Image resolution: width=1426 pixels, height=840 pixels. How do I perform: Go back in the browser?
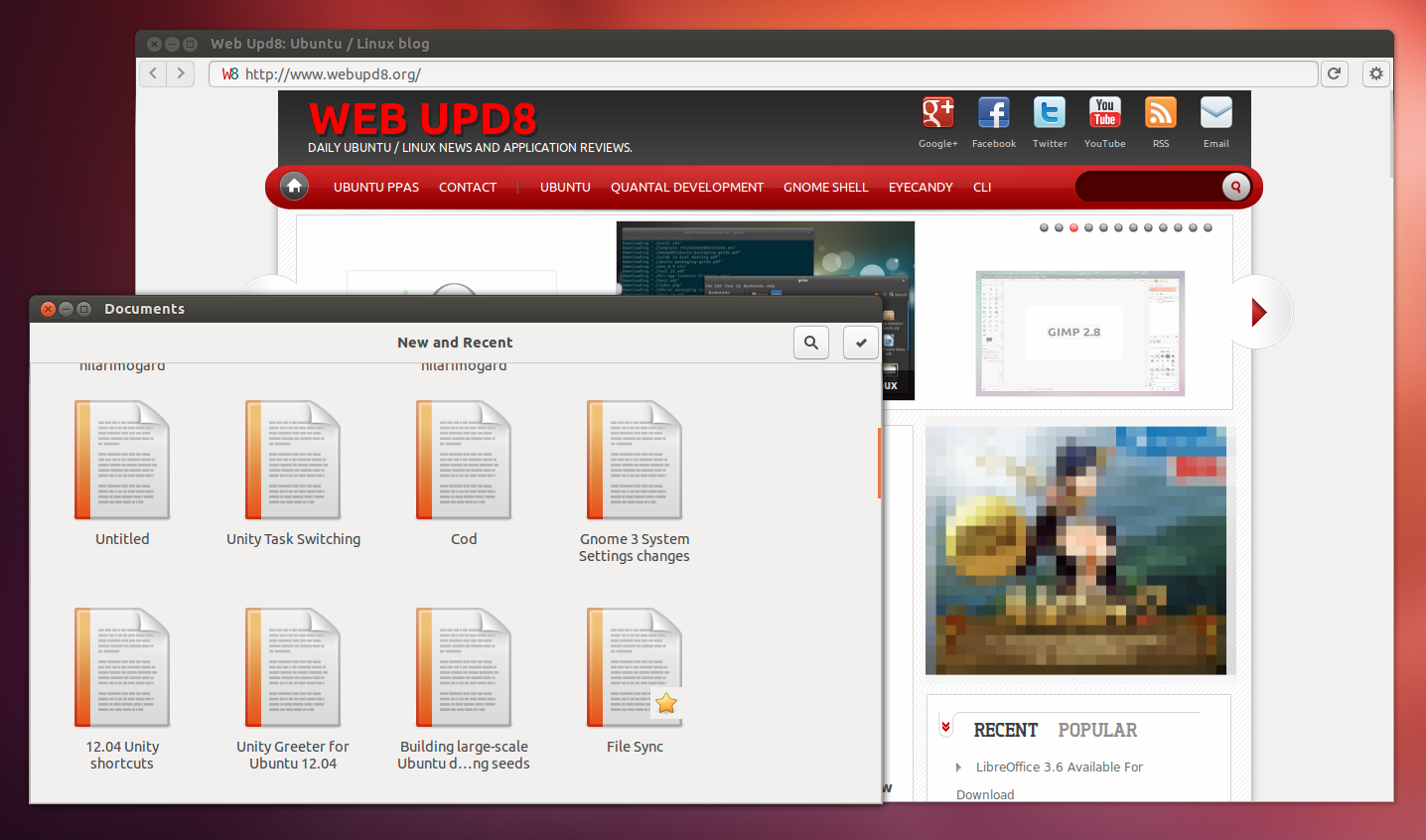[x=153, y=73]
